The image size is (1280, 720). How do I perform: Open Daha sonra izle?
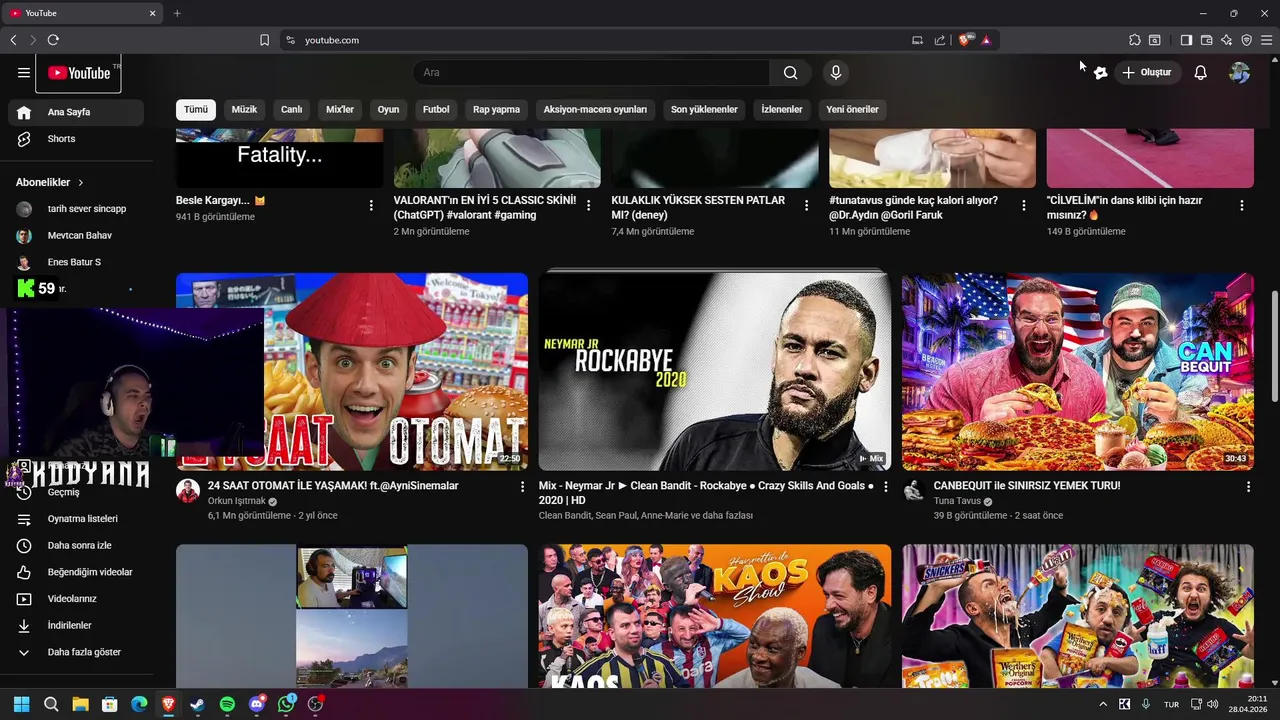[x=76, y=545]
